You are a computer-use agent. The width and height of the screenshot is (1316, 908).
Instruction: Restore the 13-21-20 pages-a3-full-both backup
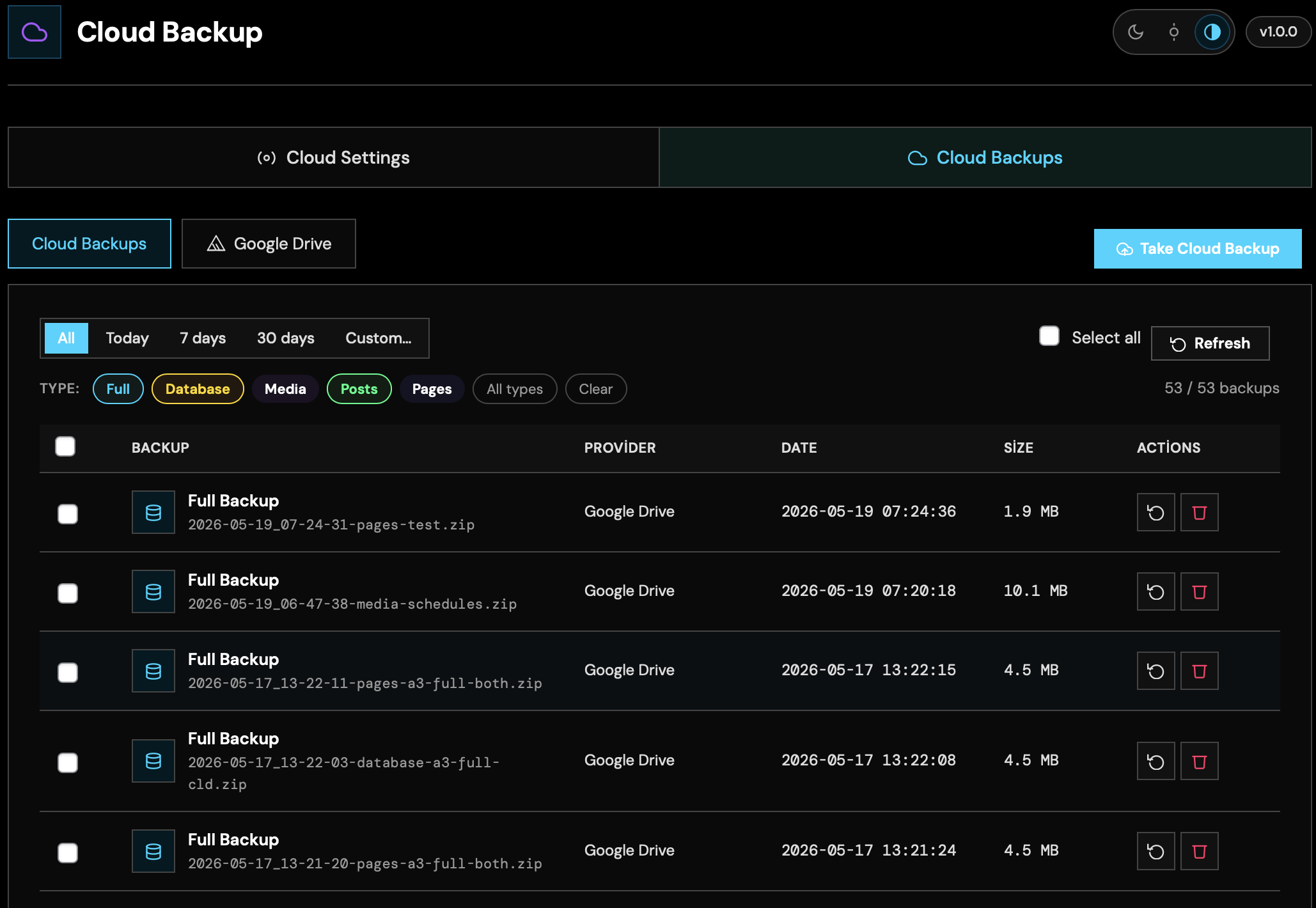[x=1156, y=851]
